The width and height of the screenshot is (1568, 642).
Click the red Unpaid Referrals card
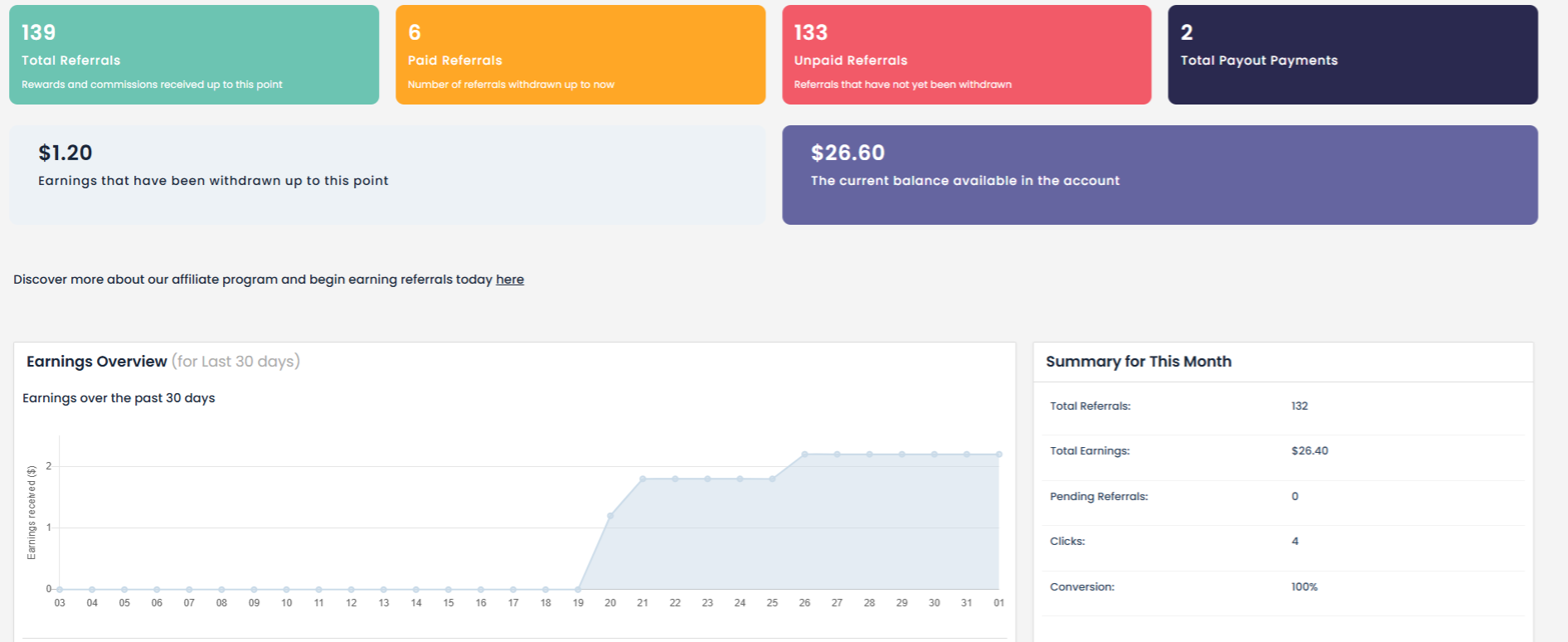pyautogui.click(x=966, y=55)
